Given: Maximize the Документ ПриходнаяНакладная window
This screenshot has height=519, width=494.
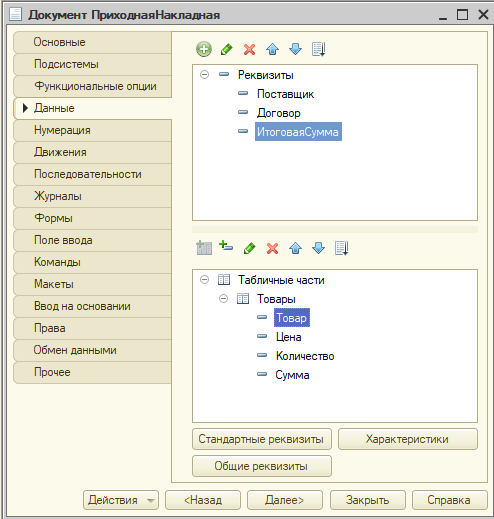Looking at the screenshot, I should tap(462, 15).
